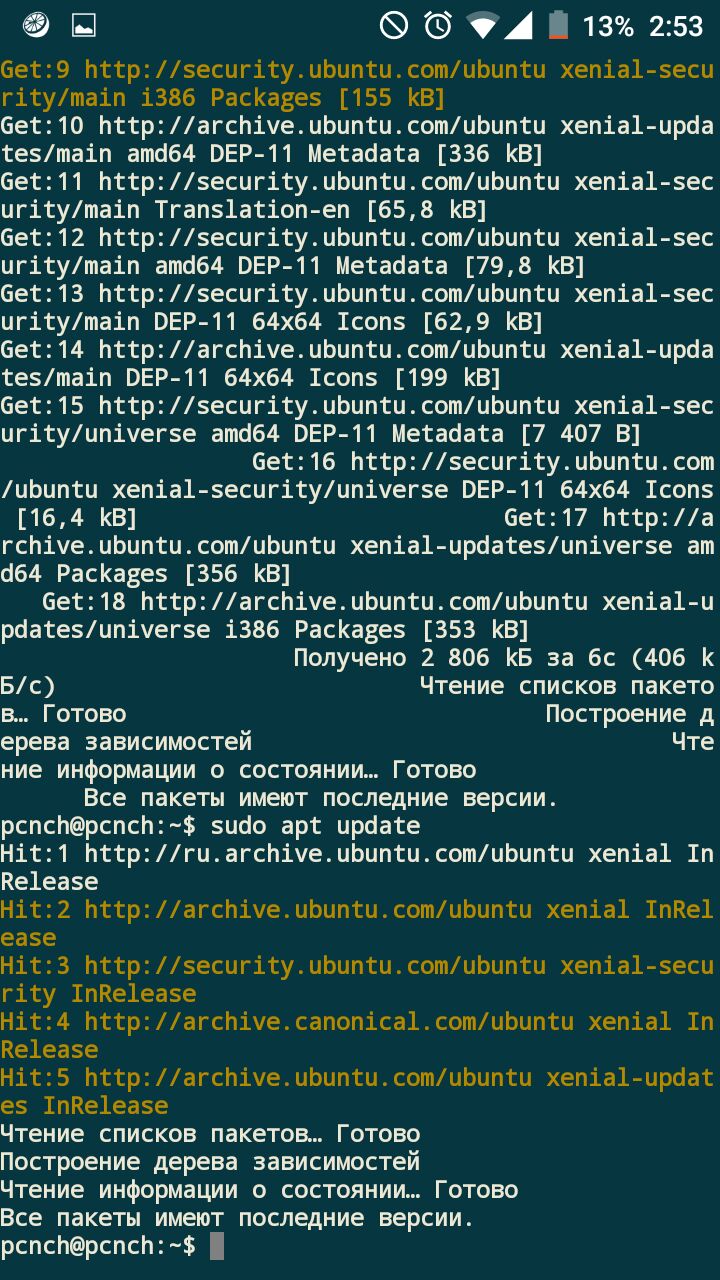
Task: Click the Get:18 archive.ubuntu.com URL
Action: point(364,602)
